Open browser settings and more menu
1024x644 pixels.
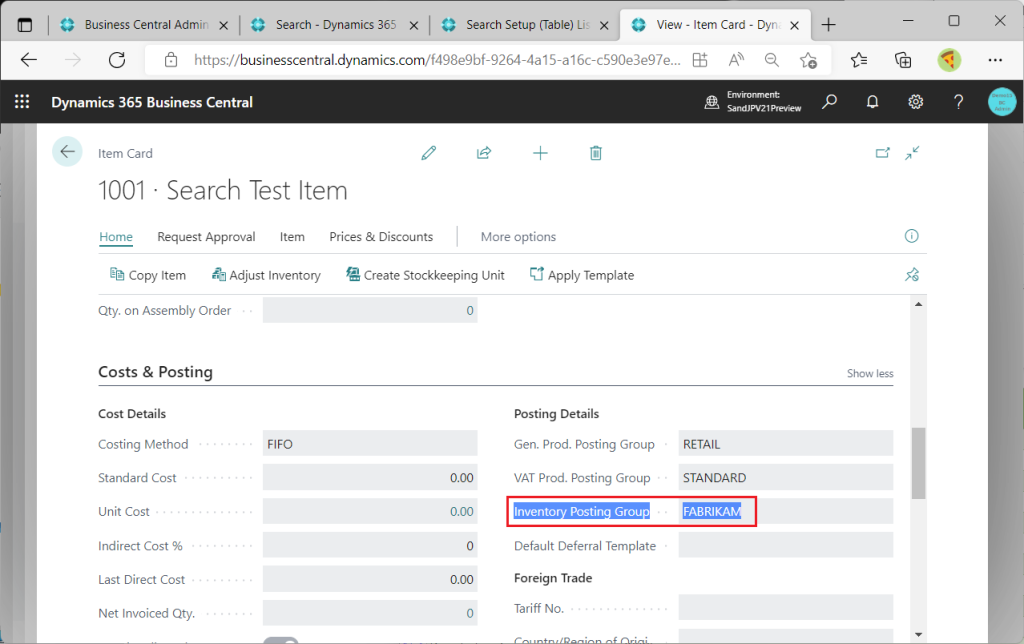click(995, 60)
